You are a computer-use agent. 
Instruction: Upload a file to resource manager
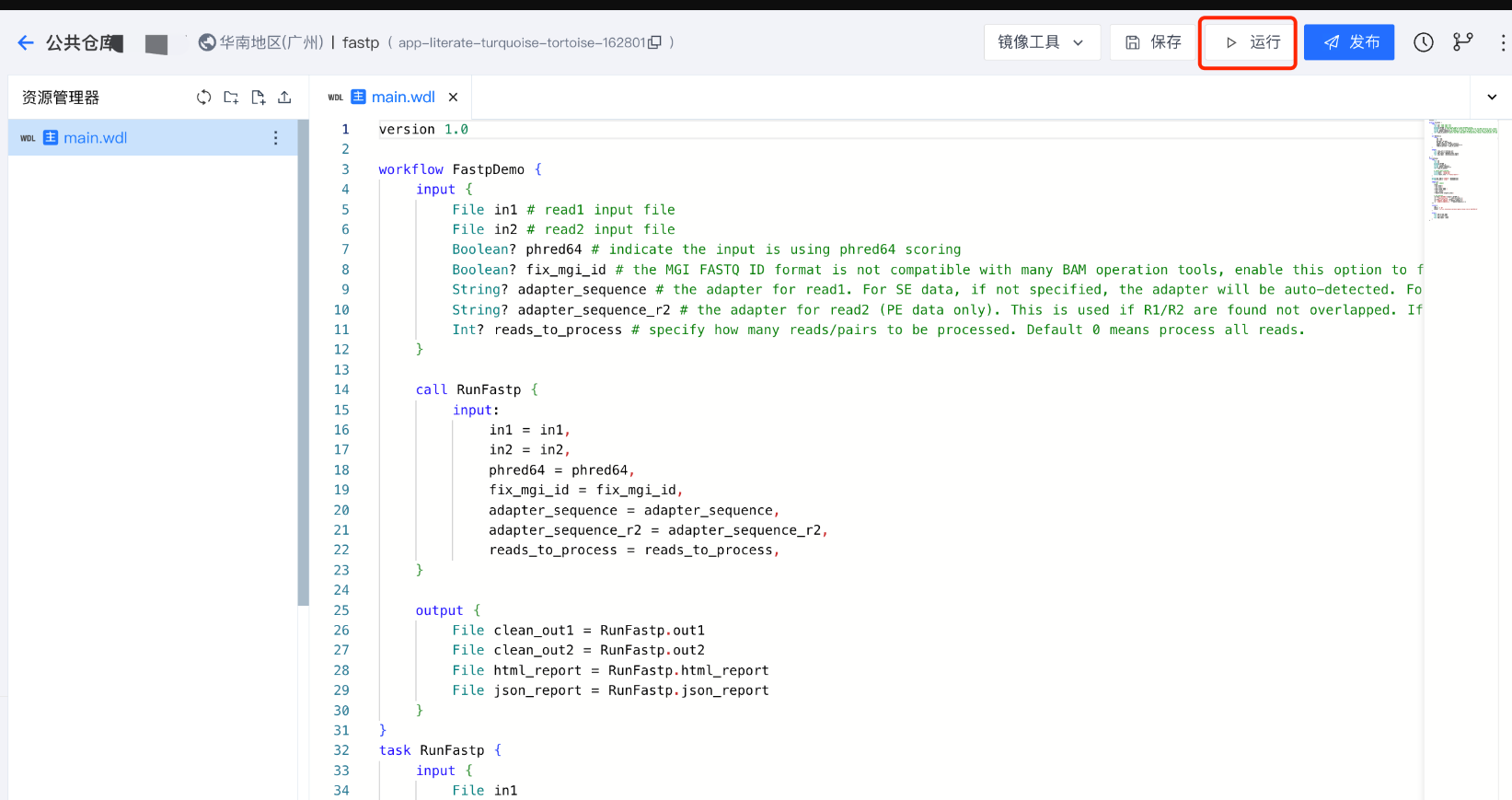pos(284,98)
